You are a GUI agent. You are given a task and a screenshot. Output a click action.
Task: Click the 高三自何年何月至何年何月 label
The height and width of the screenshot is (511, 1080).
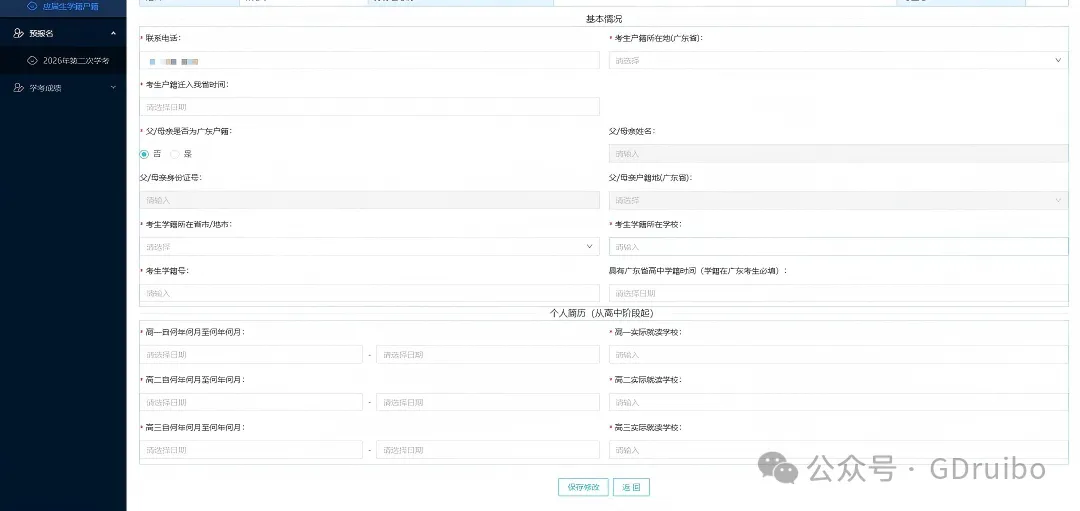(x=195, y=427)
